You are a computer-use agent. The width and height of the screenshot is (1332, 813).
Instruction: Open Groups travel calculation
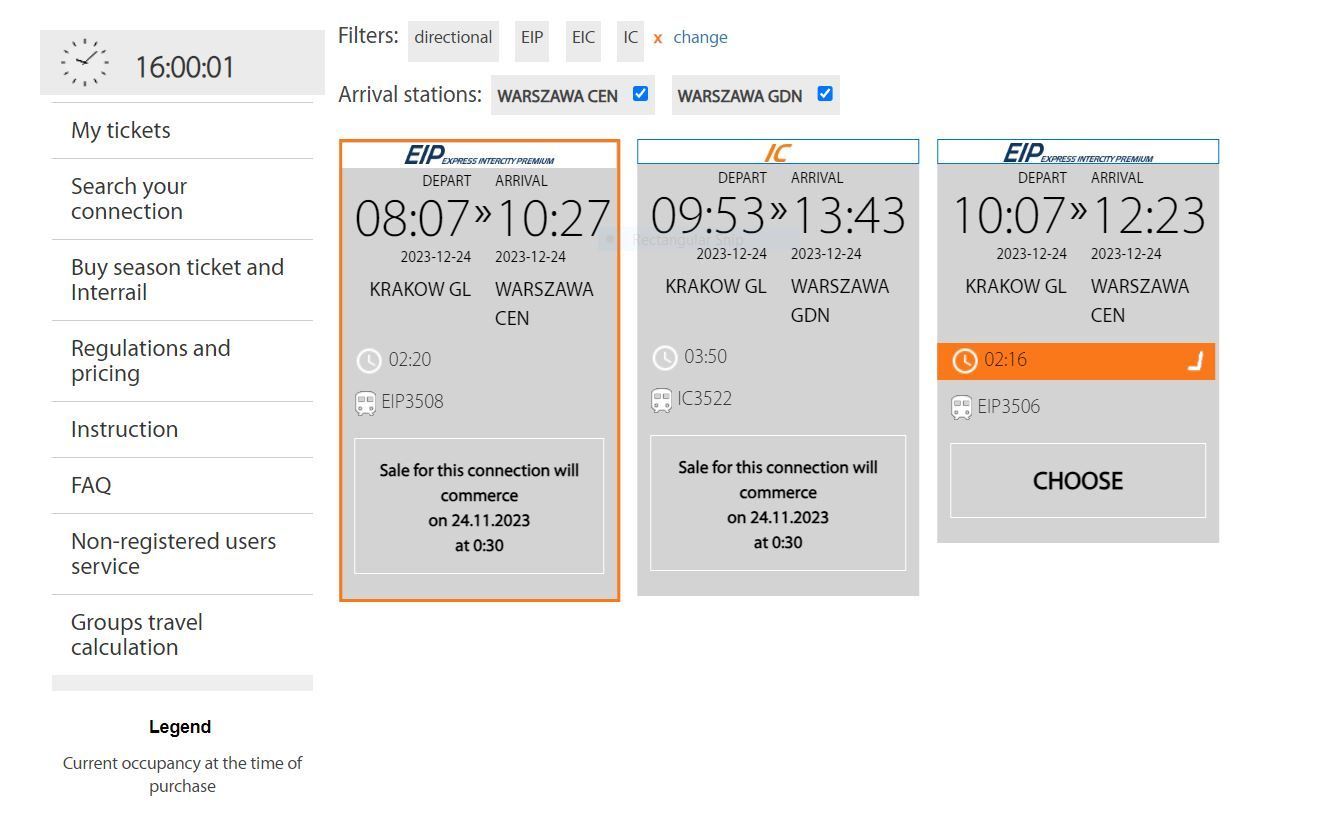pyautogui.click(x=137, y=635)
